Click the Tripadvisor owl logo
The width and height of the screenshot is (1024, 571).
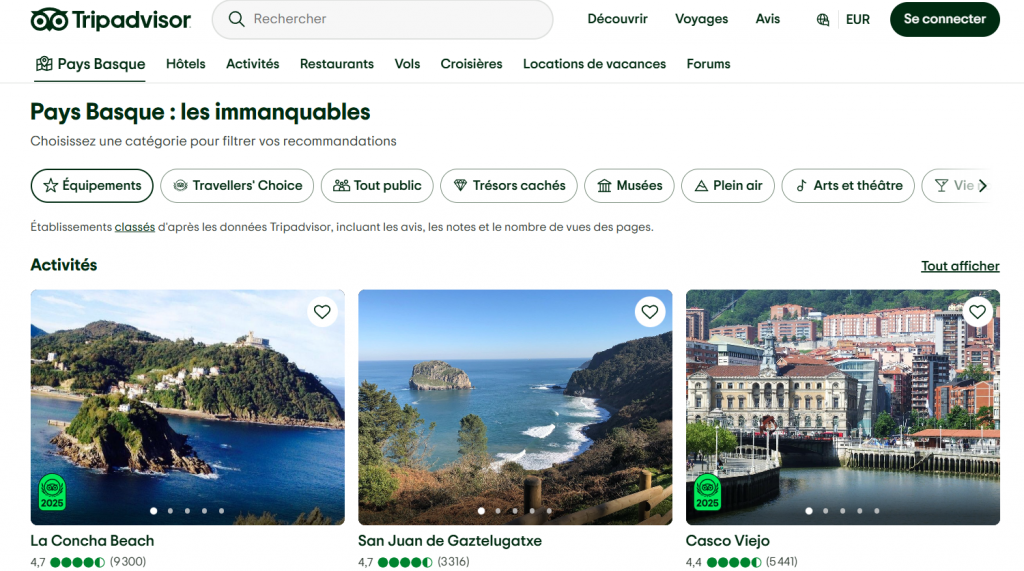pos(49,20)
